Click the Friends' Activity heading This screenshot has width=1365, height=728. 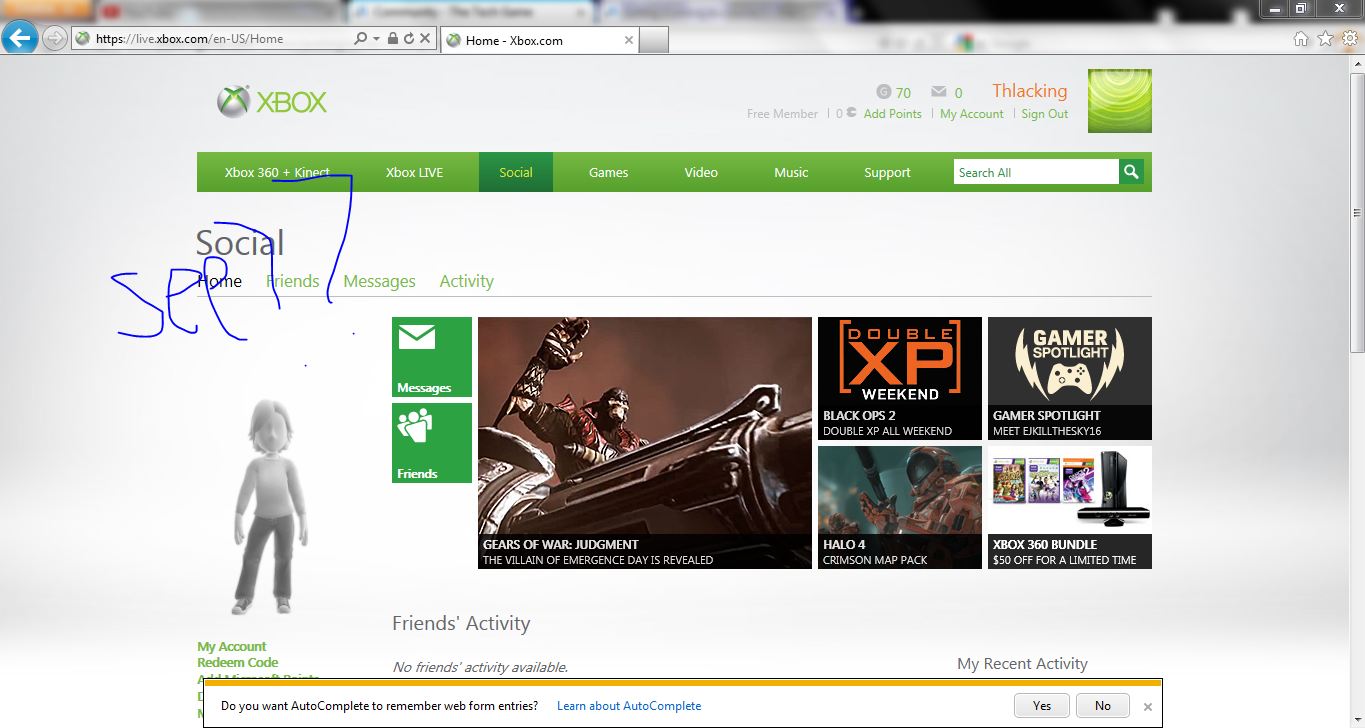(461, 623)
